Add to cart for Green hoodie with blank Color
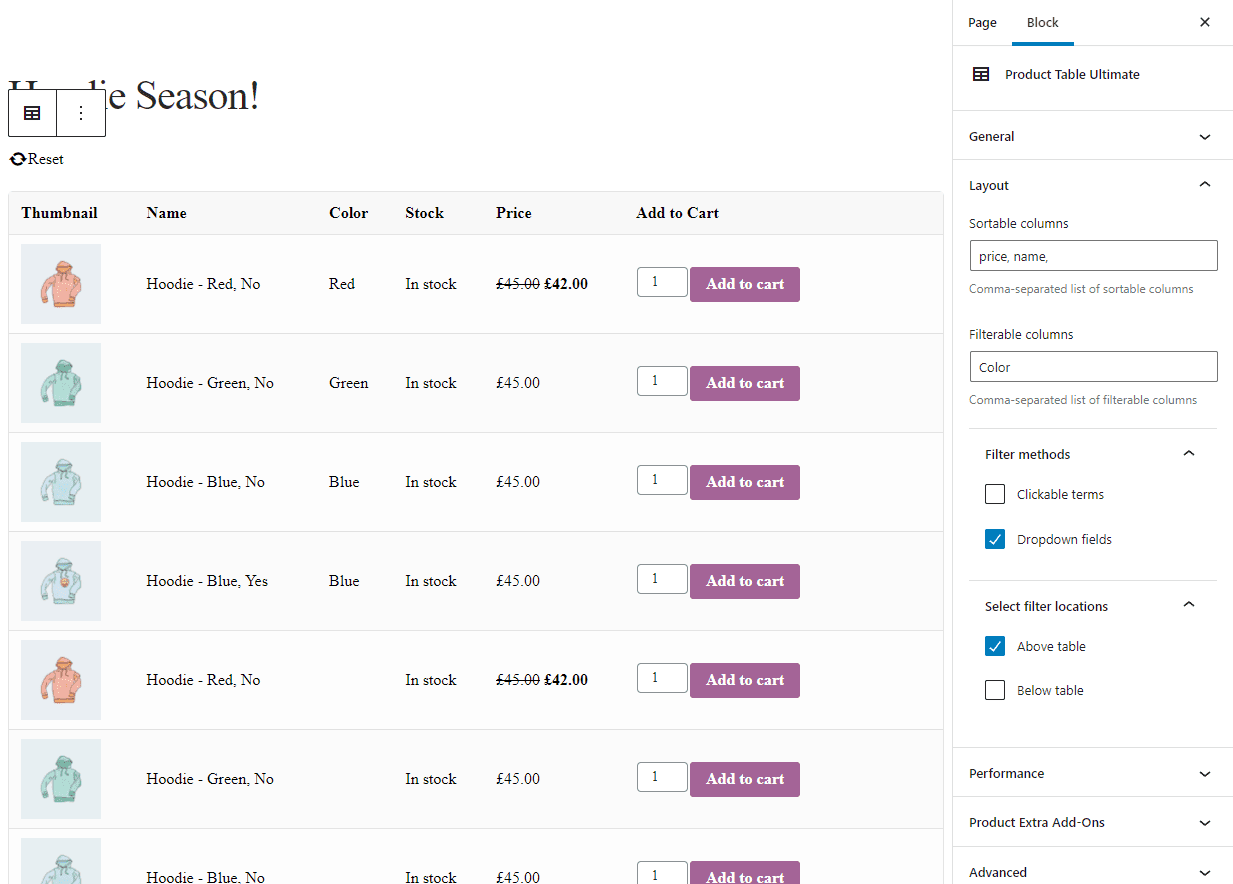The width and height of the screenshot is (1233, 884). click(745, 779)
